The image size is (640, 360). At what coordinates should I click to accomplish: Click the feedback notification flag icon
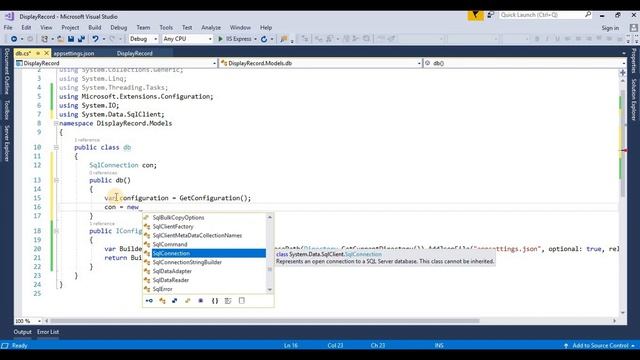(x=475, y=15)
